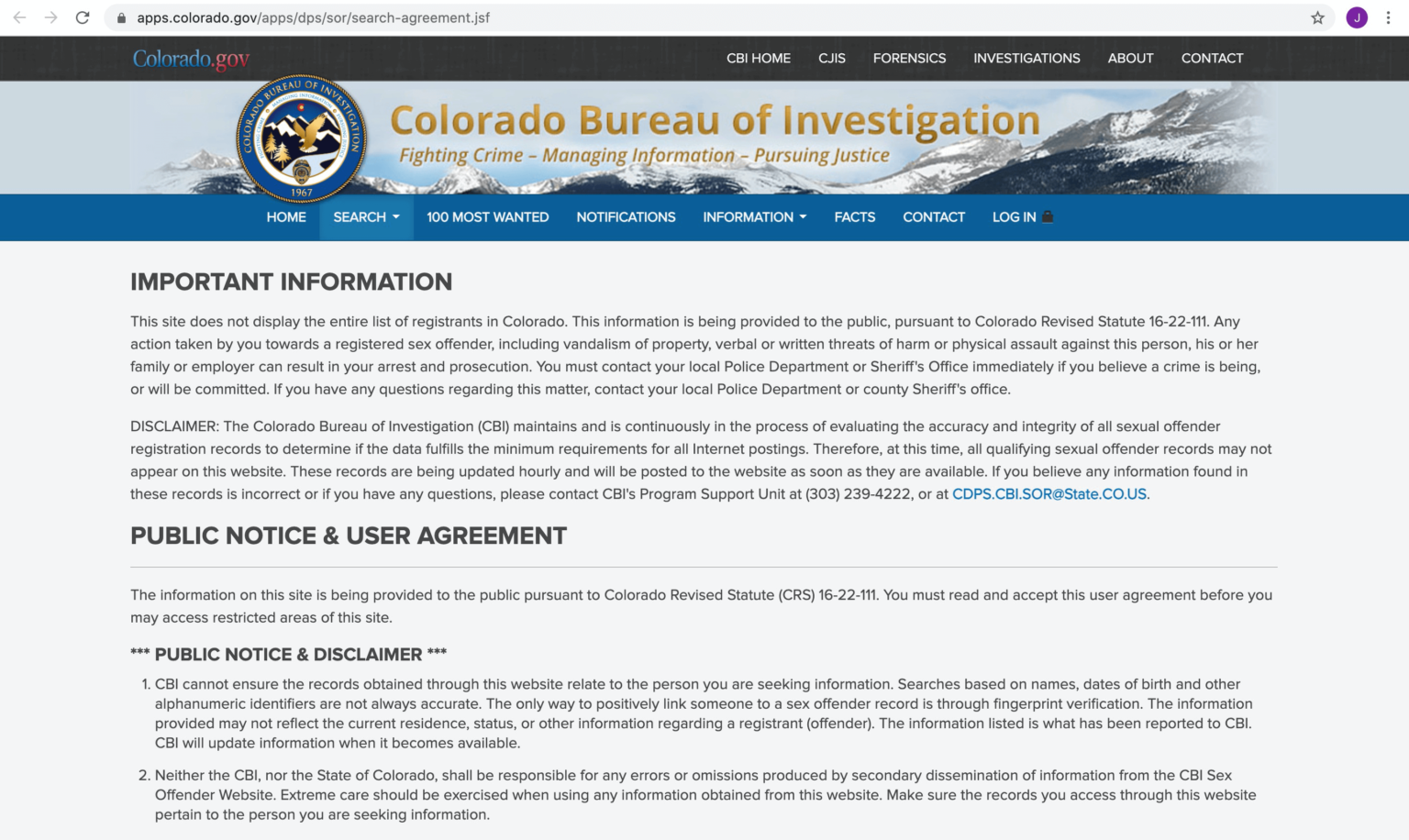Open CBI HOME in top bar
This screenshot has width=1409, height=840.
click(x=758, y=58)
